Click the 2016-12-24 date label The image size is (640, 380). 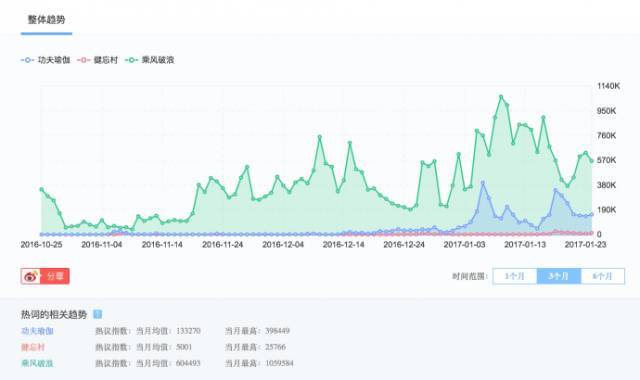(404, 244)
